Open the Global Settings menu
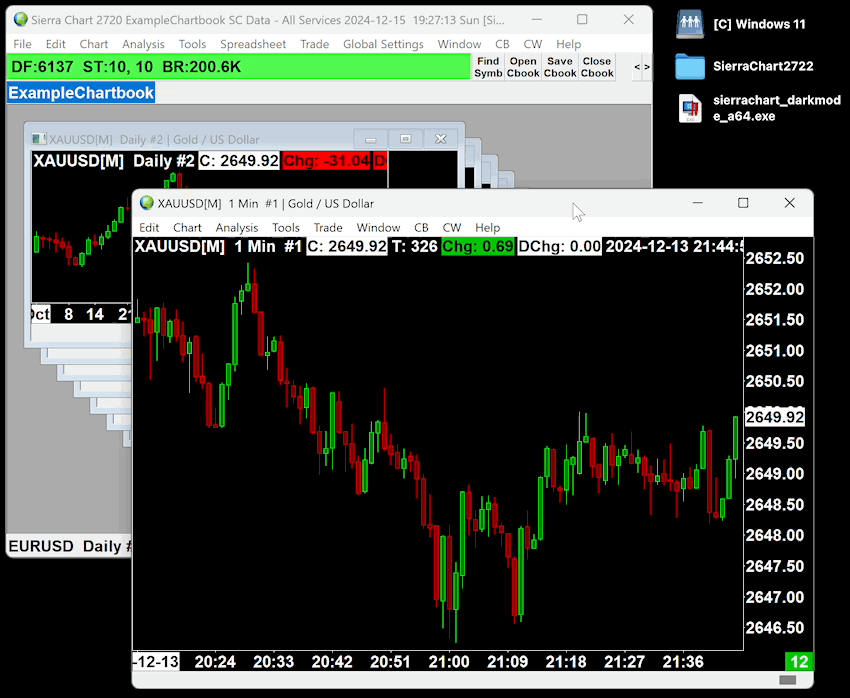Viewport: 850px width, 698px height. (x=383, y=44)
